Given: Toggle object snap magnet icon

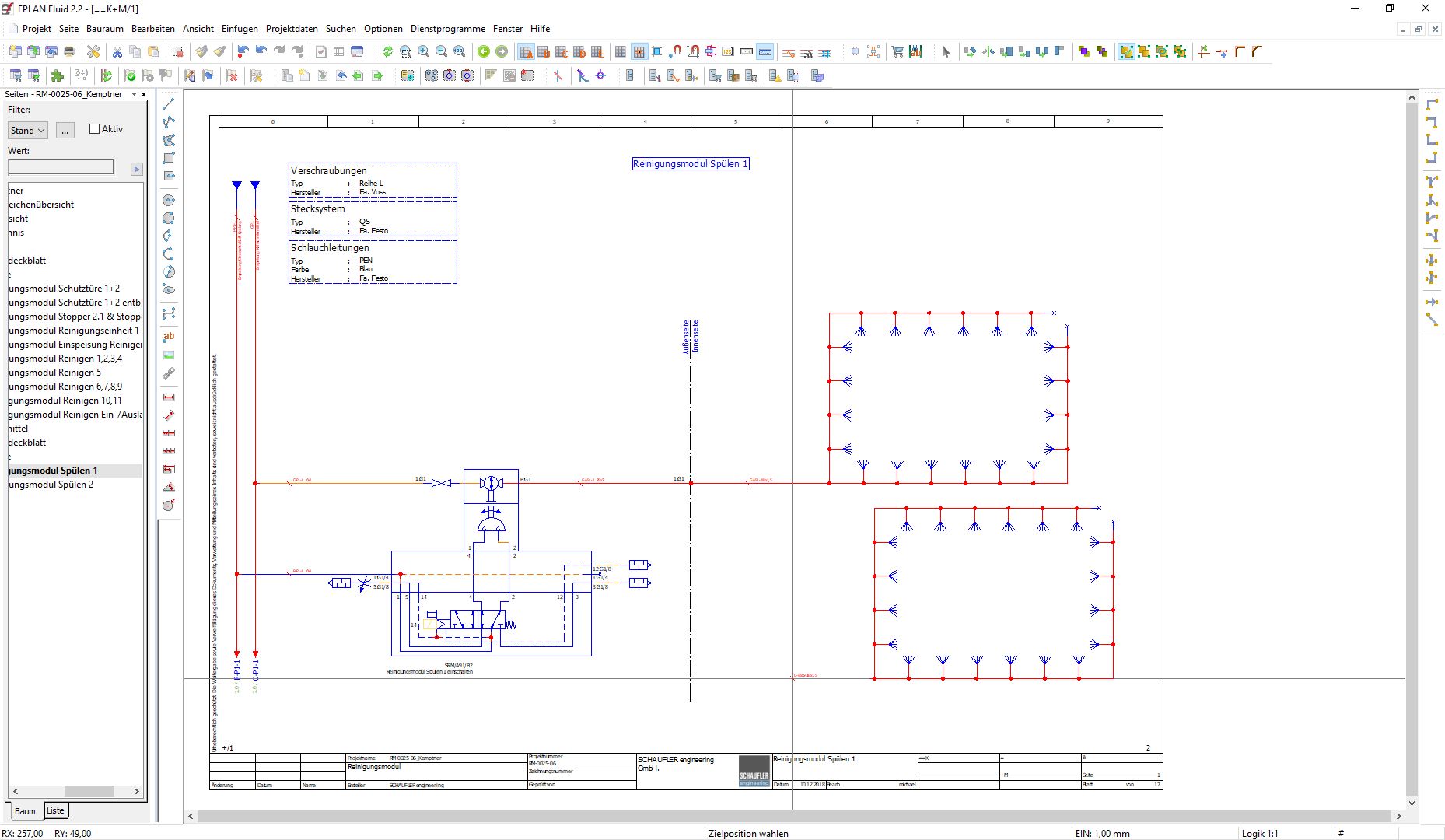Looking at the screenshot, I should 675,52.
